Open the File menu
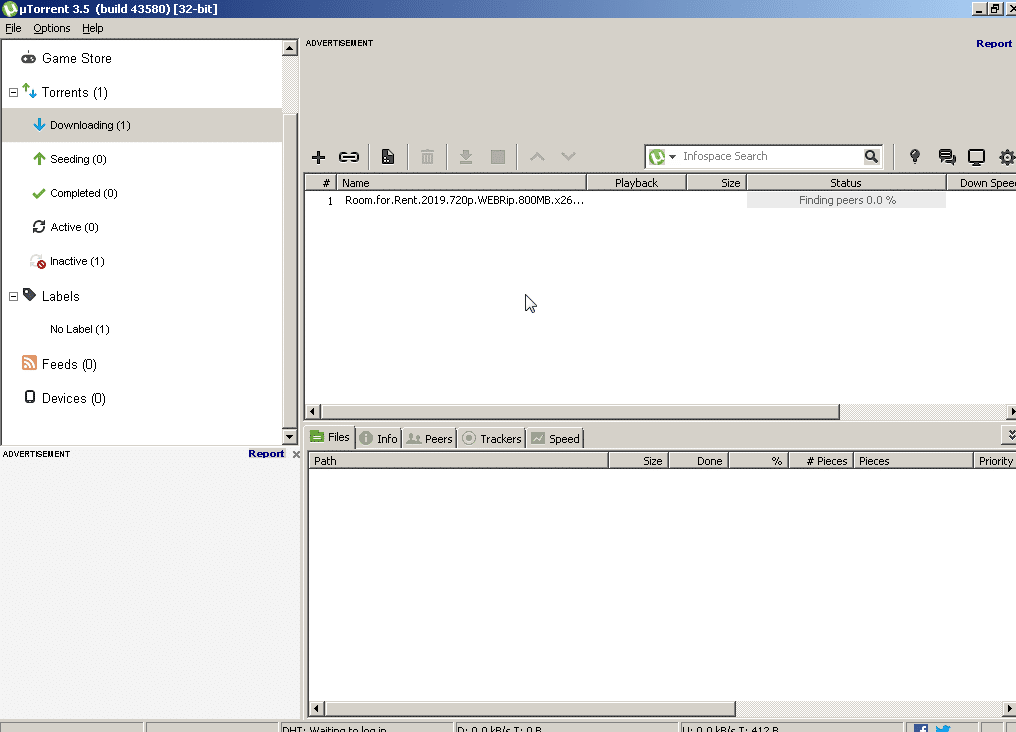This screenshot has height=732, width=1016. click(13, 28)
